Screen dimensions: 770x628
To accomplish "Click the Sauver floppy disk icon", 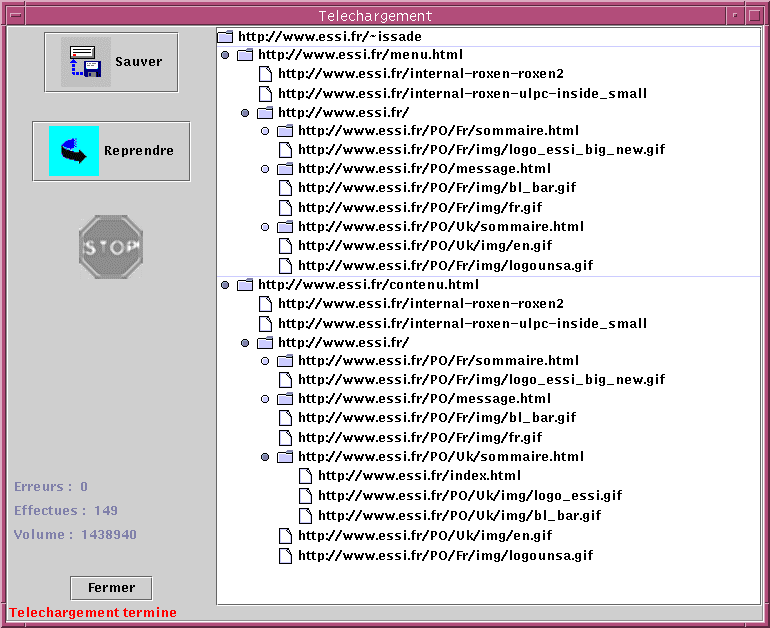I will 85,62.
